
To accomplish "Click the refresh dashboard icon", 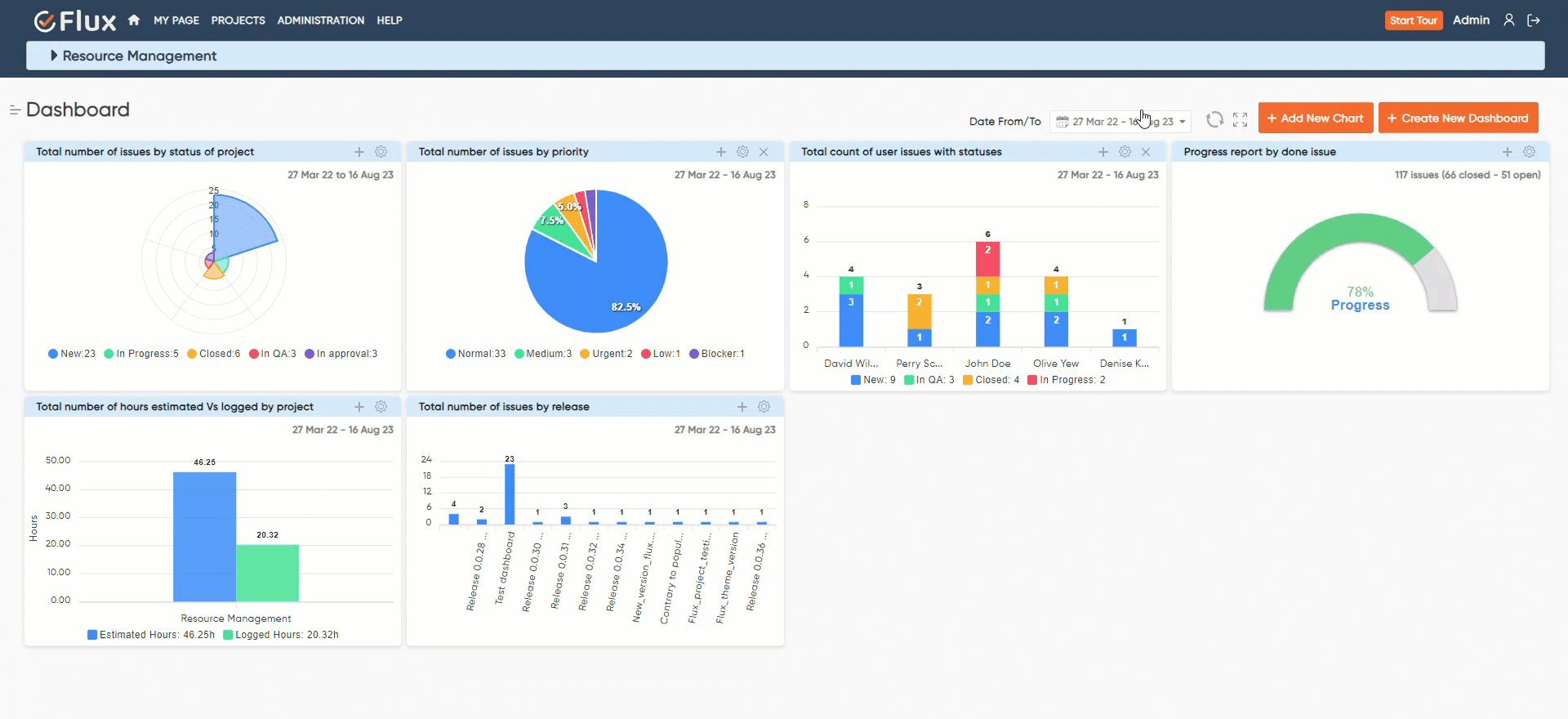I will pyautogui.click(x=1214, y=119).
